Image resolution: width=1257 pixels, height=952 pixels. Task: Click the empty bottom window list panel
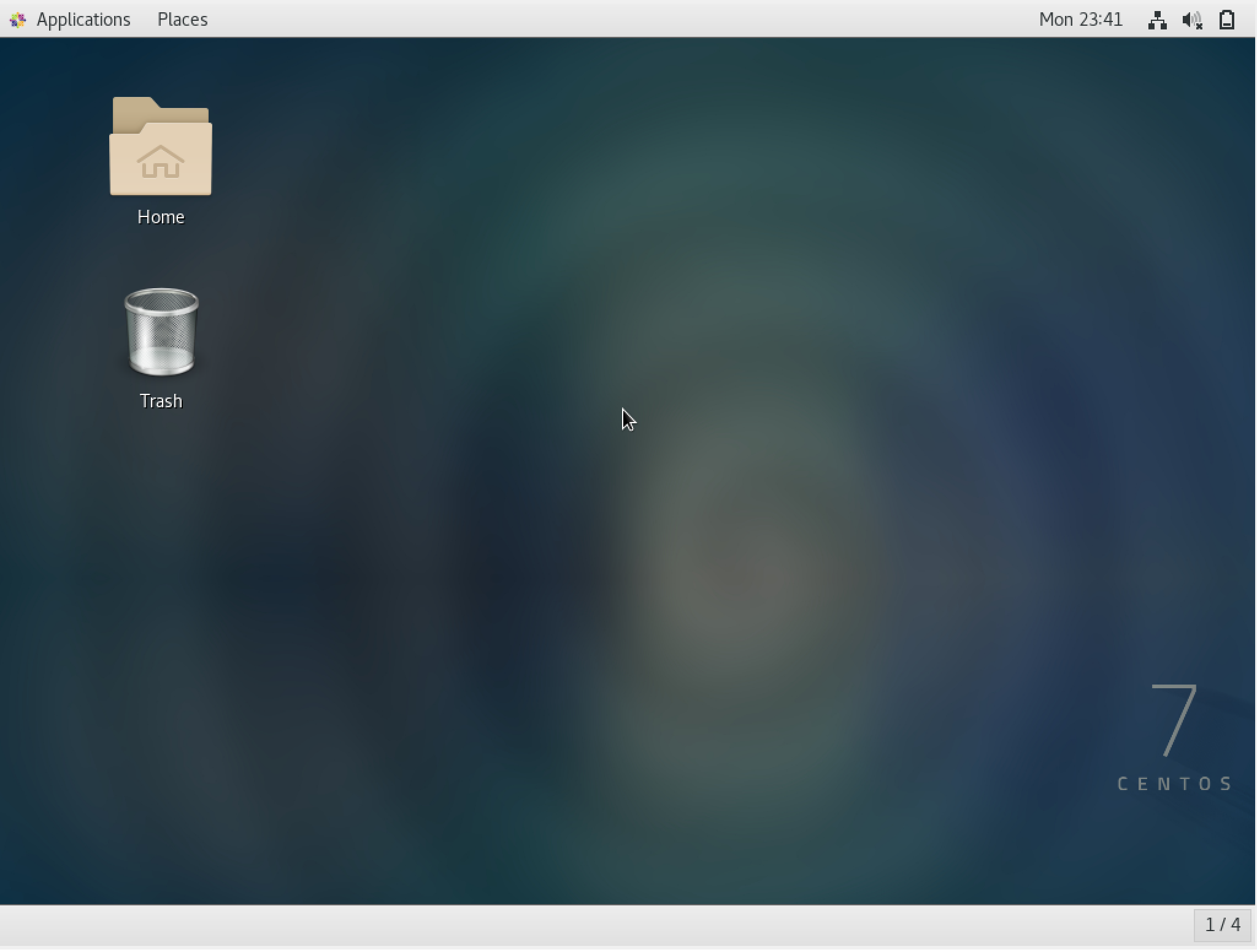point(552,926)
